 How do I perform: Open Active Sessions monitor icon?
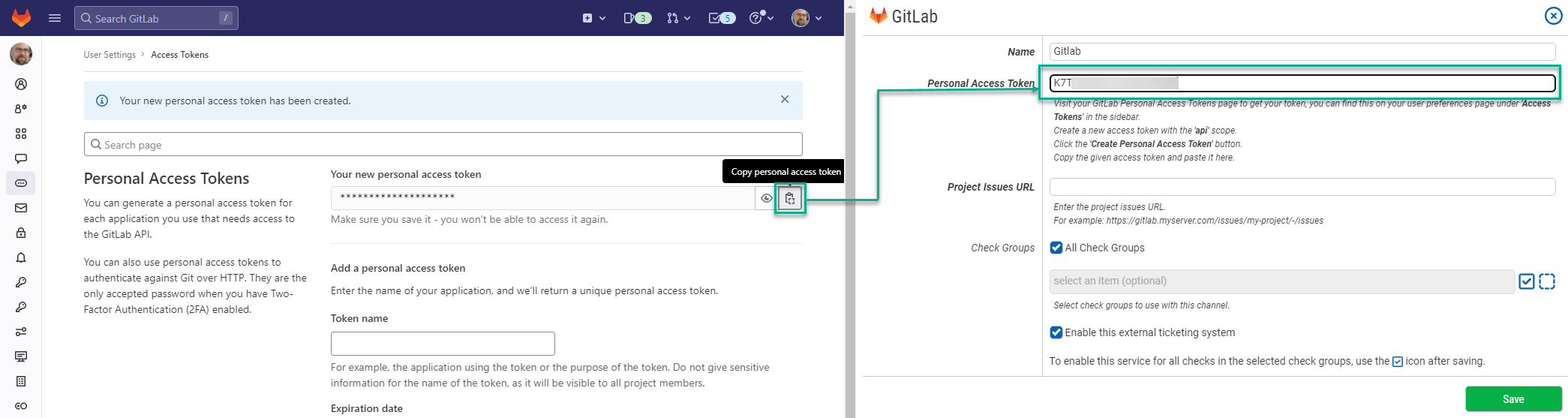pyautogui.click(x=21, y=356)
